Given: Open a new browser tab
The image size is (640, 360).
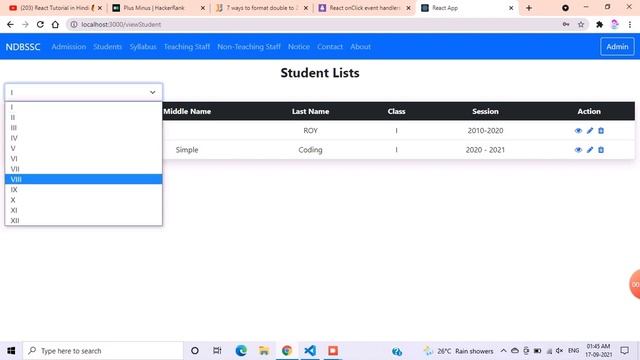Looking at the screenshot, I should pyautogui.click(x=529, y=8).
